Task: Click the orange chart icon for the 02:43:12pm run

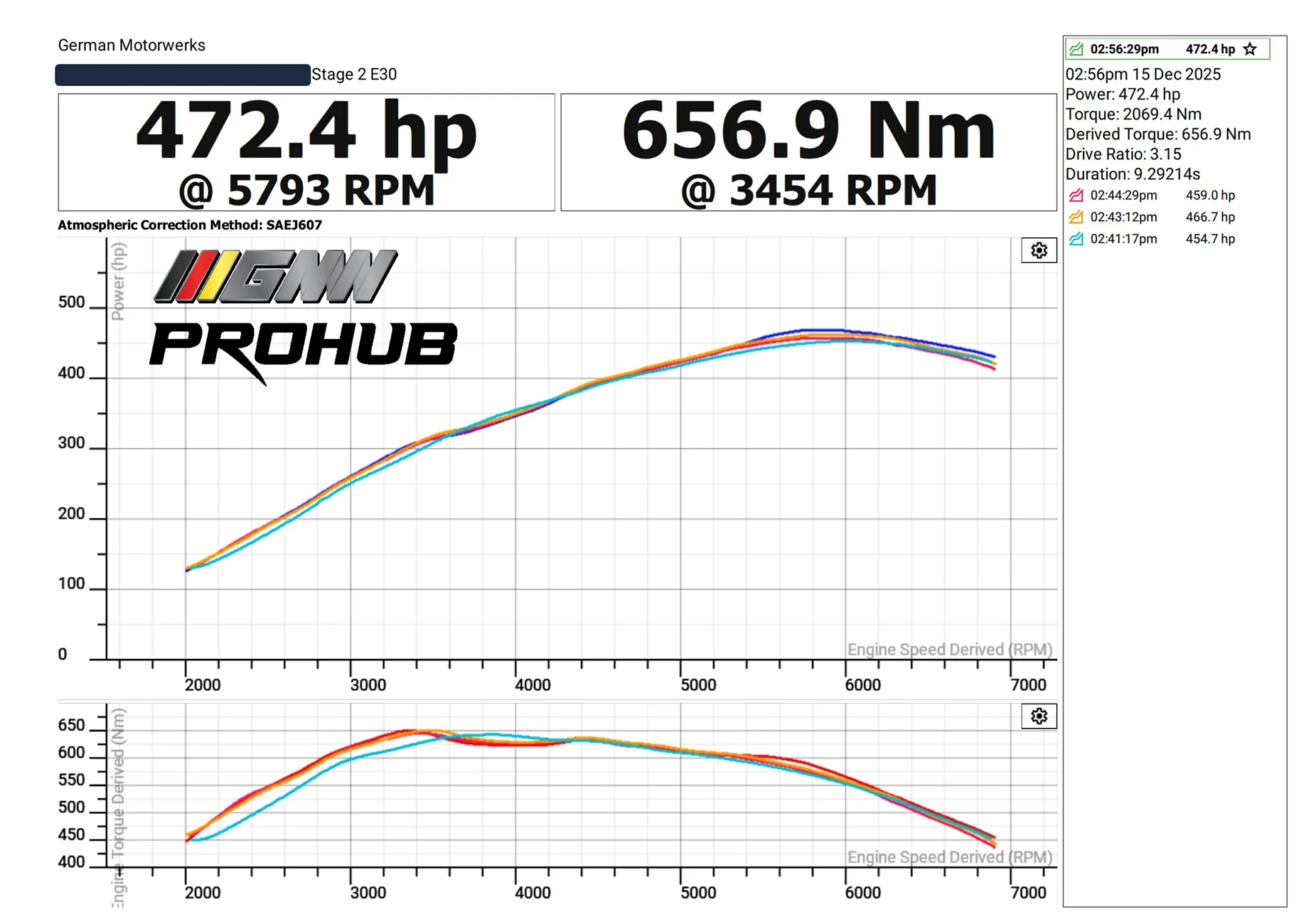Action: coord(1076,217)
